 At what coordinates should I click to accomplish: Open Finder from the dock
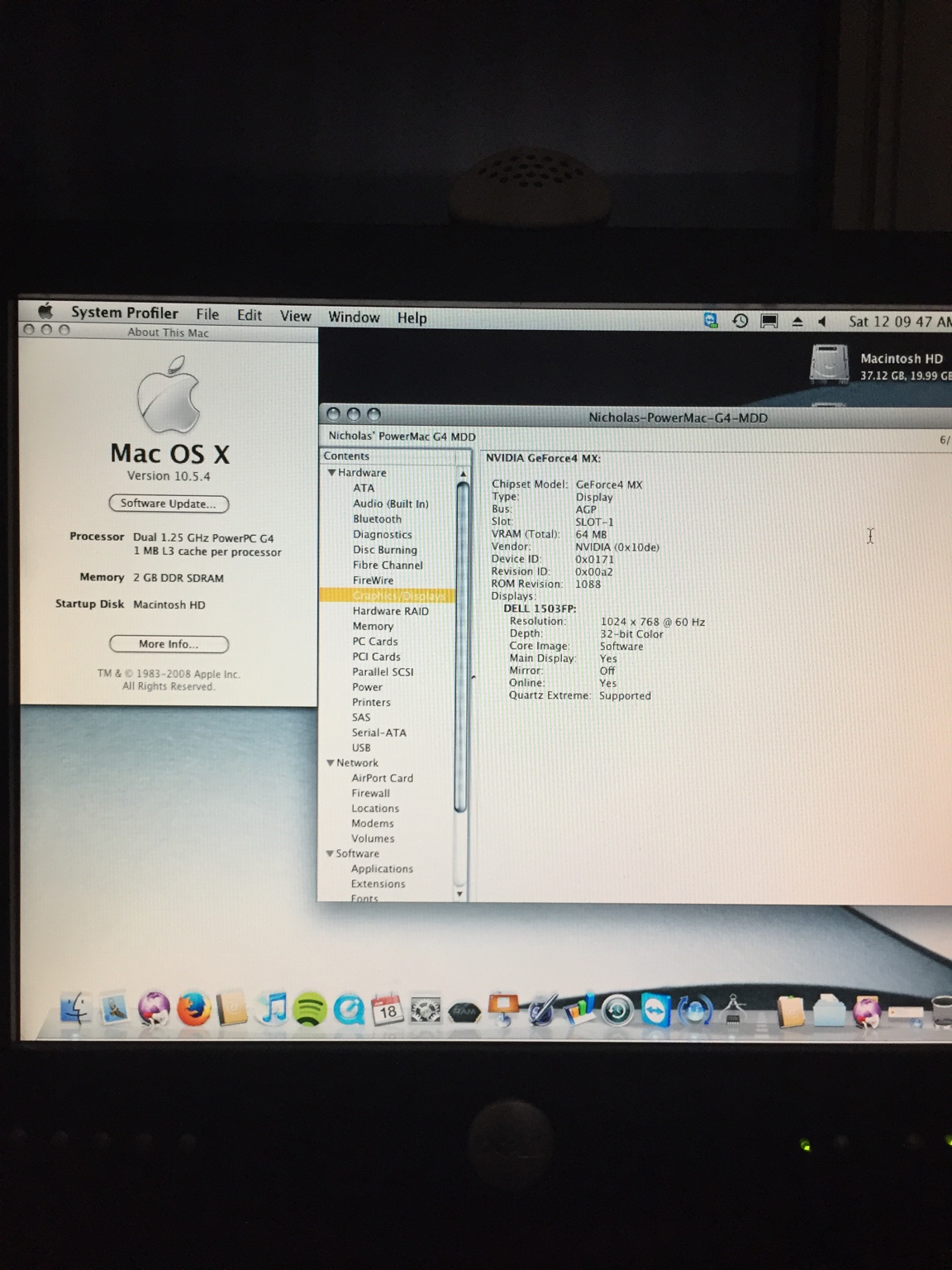[75, 1009]
